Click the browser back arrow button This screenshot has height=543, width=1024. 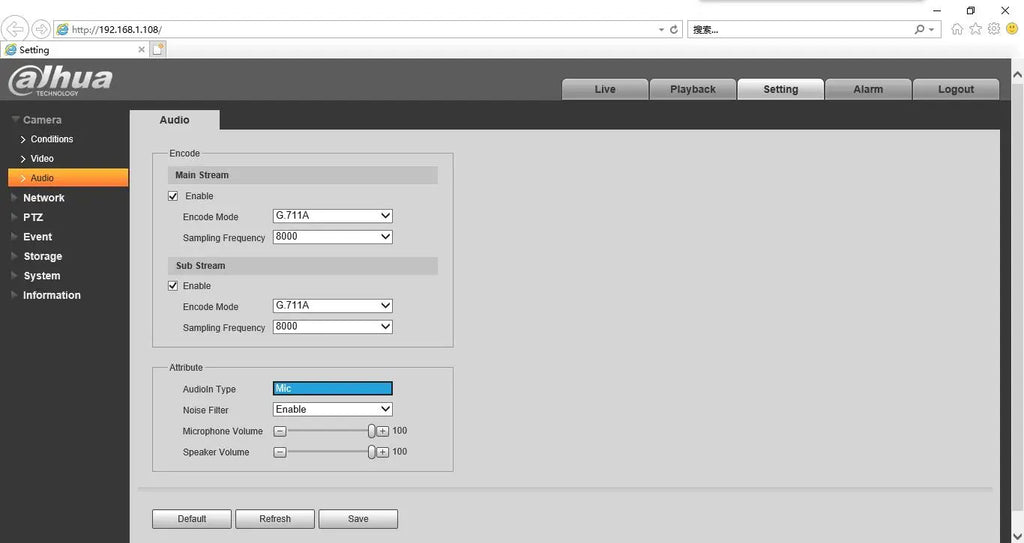(x=16, y=29)
